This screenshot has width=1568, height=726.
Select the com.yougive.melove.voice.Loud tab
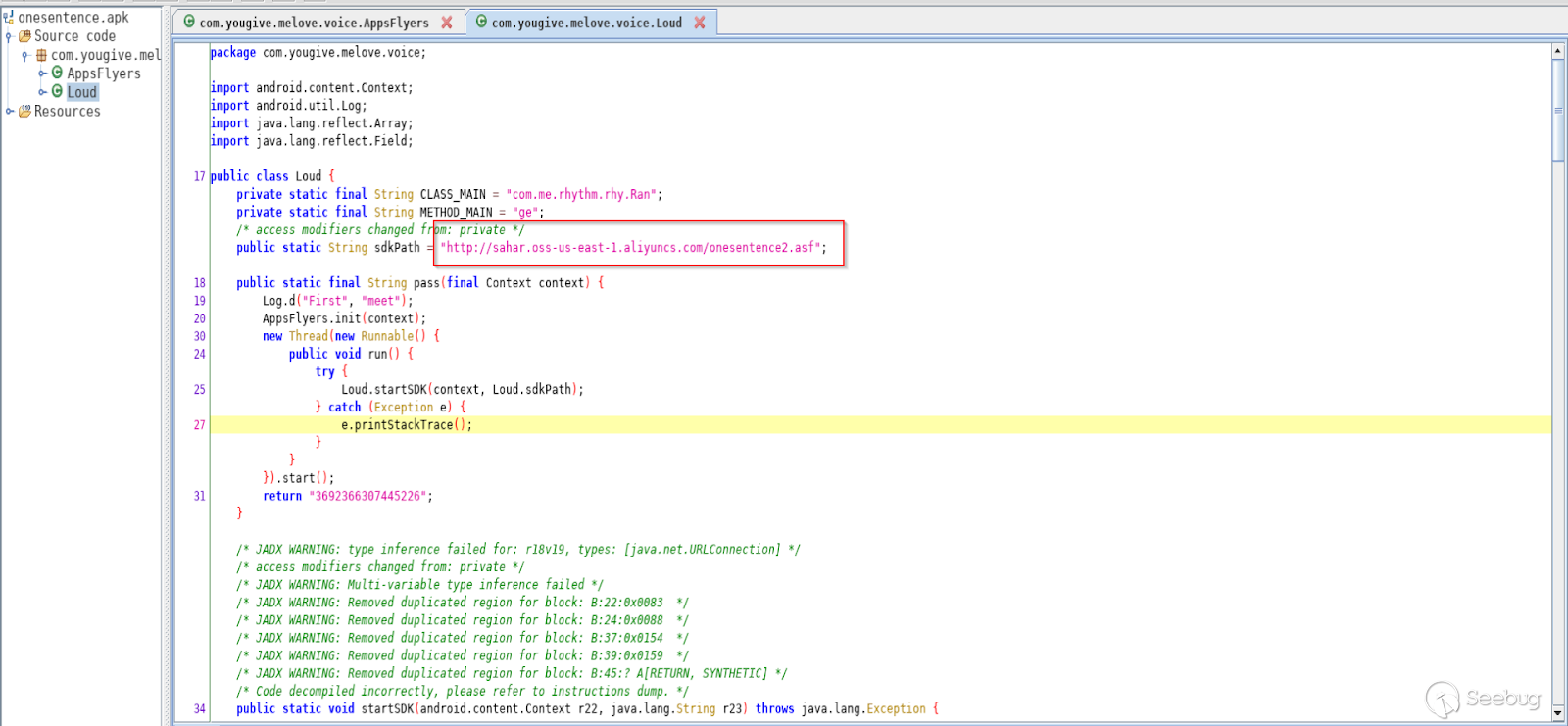click(586, 23)
